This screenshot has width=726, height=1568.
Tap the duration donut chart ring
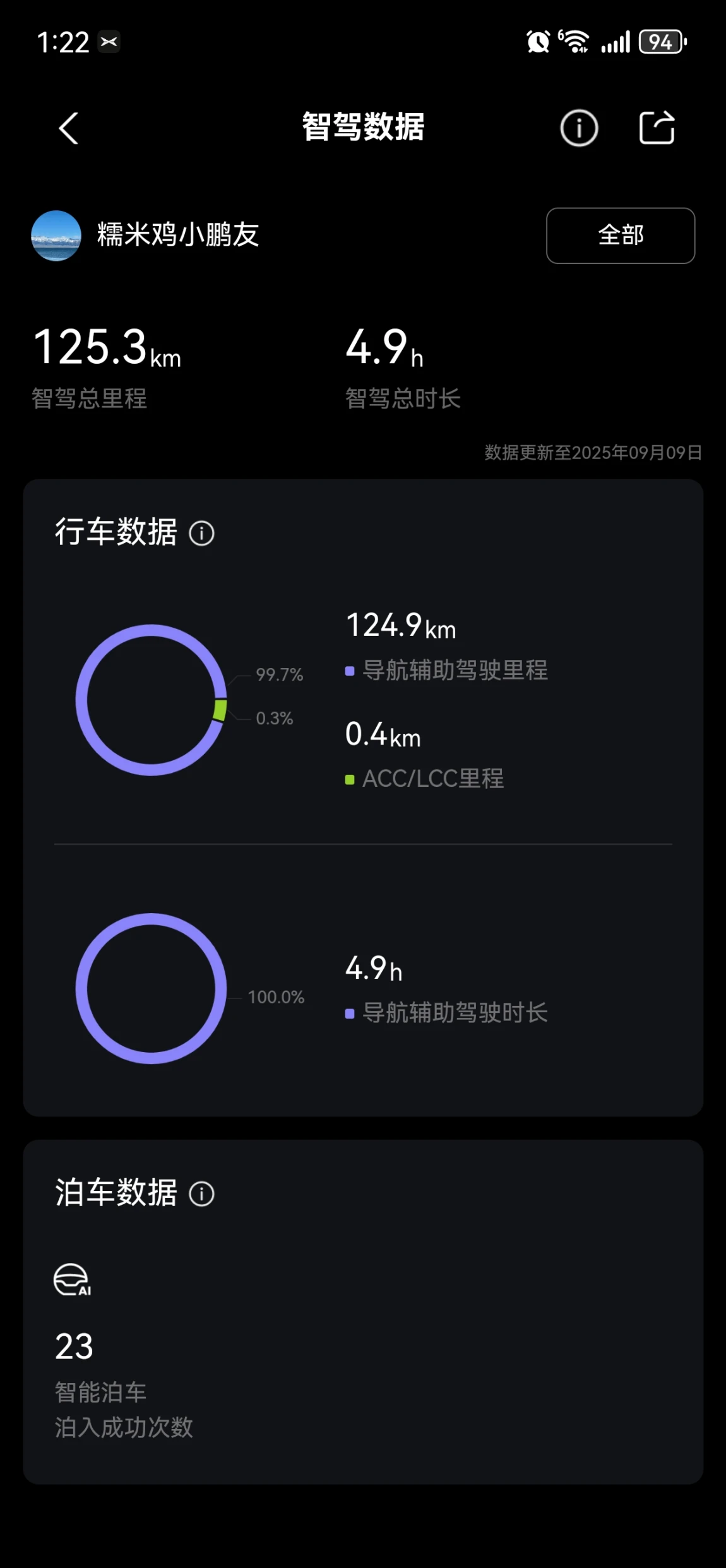[152, 988]
